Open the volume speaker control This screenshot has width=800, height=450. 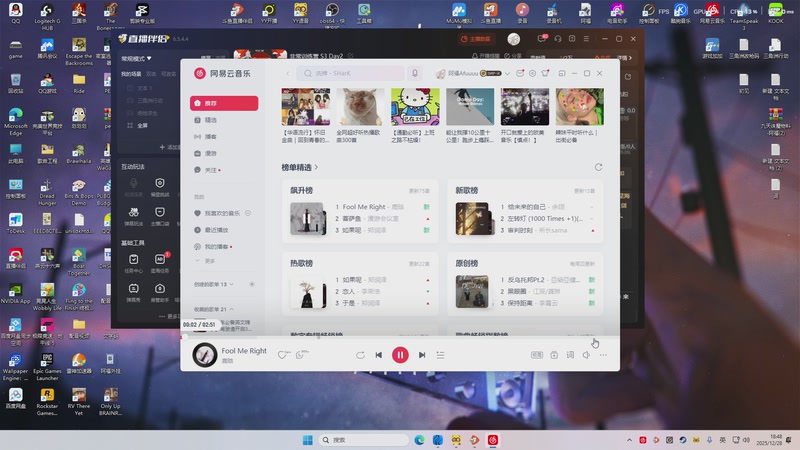tap(586, 355)
